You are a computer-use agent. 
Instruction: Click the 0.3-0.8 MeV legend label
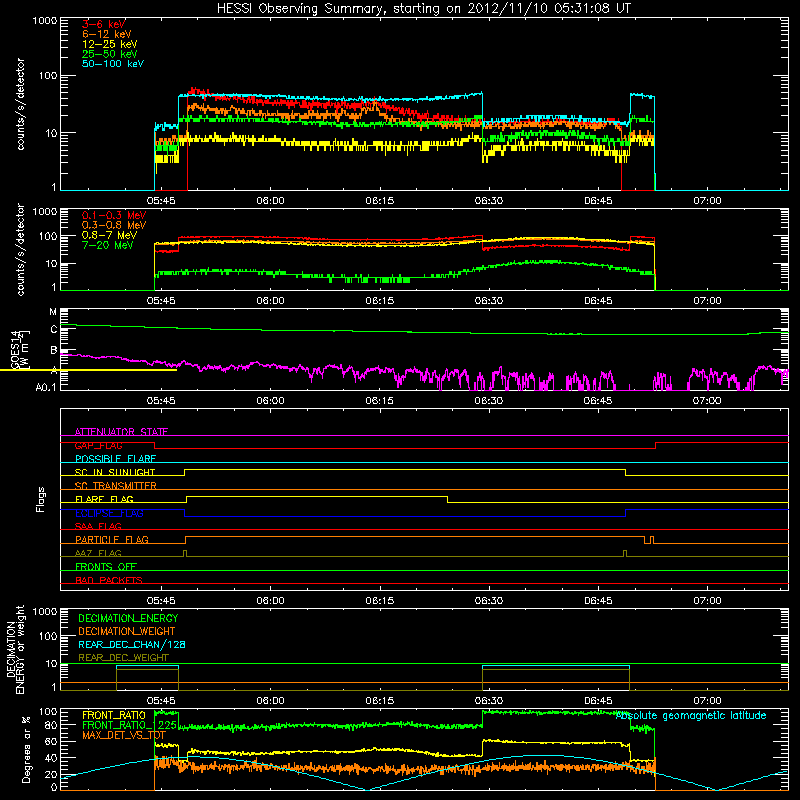point(114,225)
